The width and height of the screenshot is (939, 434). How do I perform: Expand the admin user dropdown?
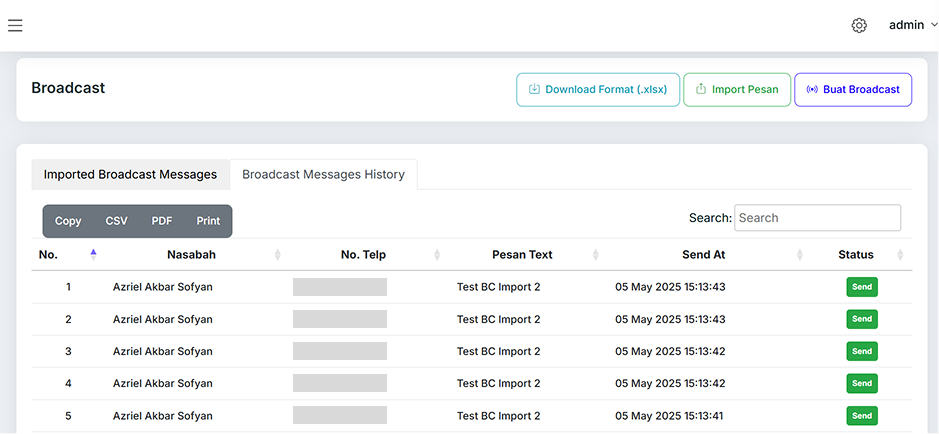click(913, 25)
